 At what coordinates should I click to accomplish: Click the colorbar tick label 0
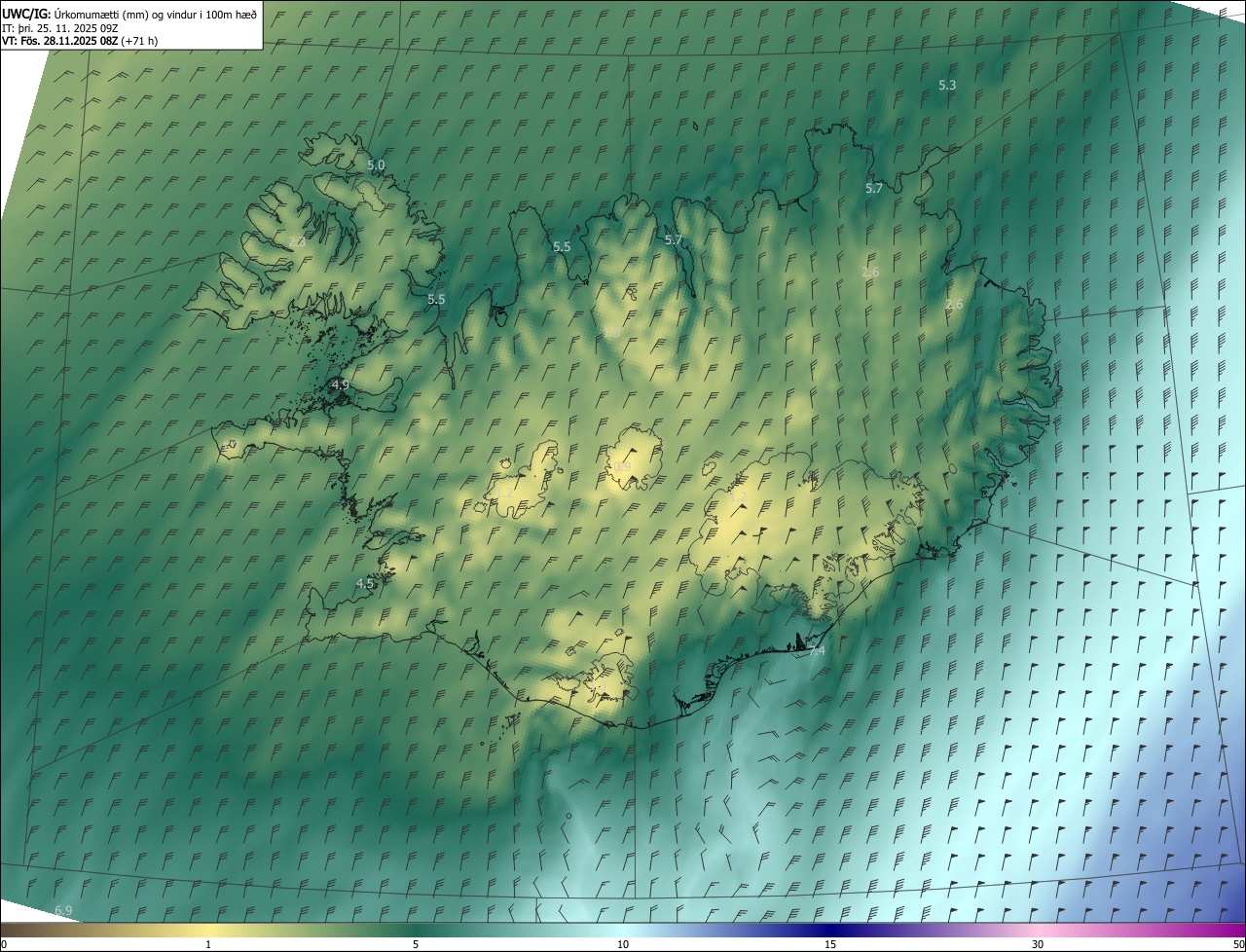click(4, 945)
